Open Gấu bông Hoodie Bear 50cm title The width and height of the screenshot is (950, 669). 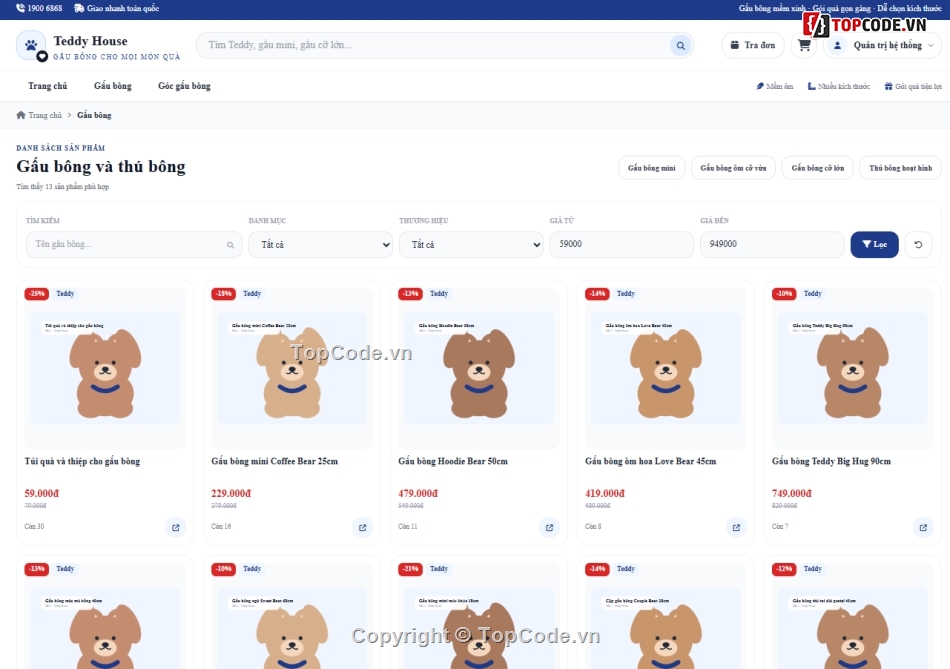pos(453,461)
